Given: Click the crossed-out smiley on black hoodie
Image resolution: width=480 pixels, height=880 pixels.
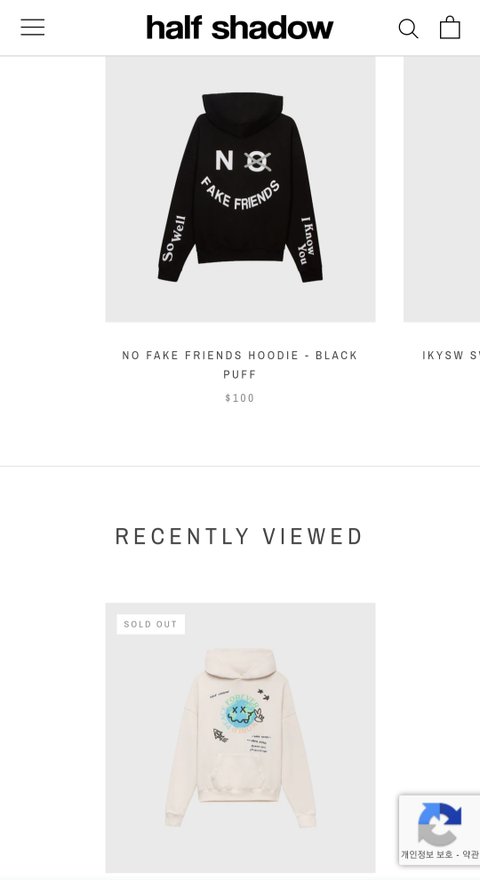Looking at the screenshot, I should tap(258, 161).
